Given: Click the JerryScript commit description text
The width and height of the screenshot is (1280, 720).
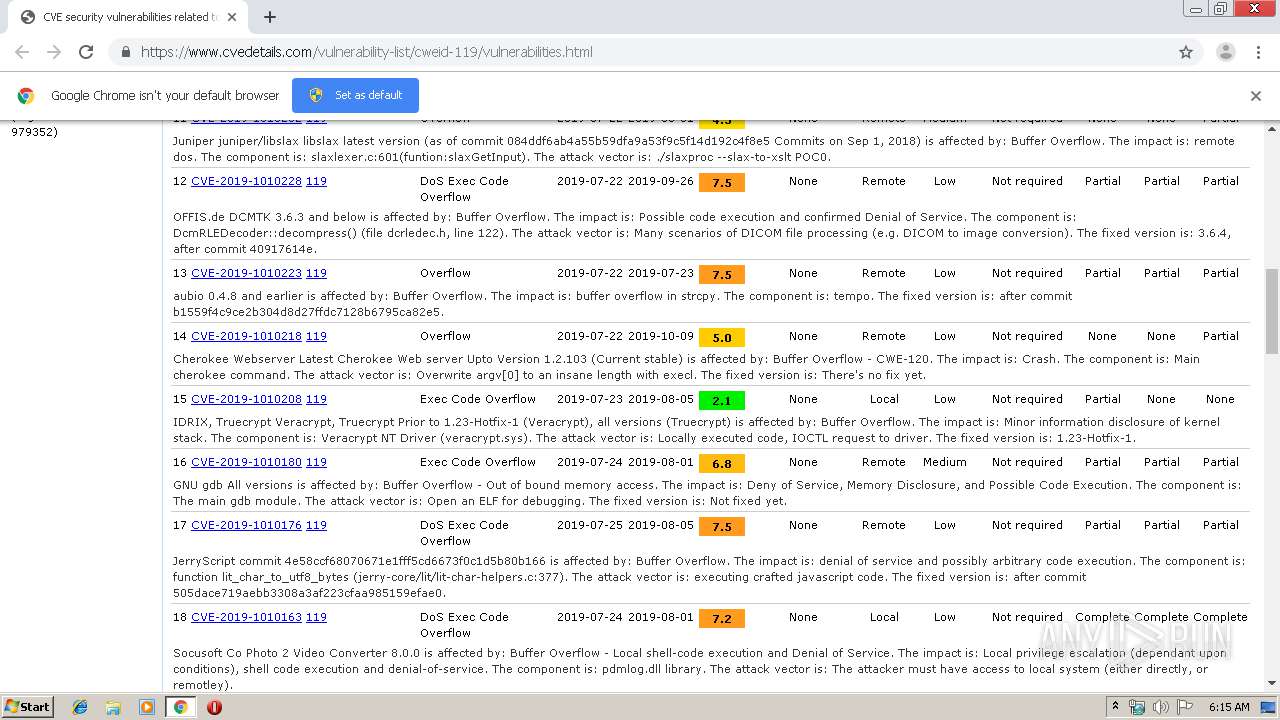Looking at the screenshot, I should [709, 577].
